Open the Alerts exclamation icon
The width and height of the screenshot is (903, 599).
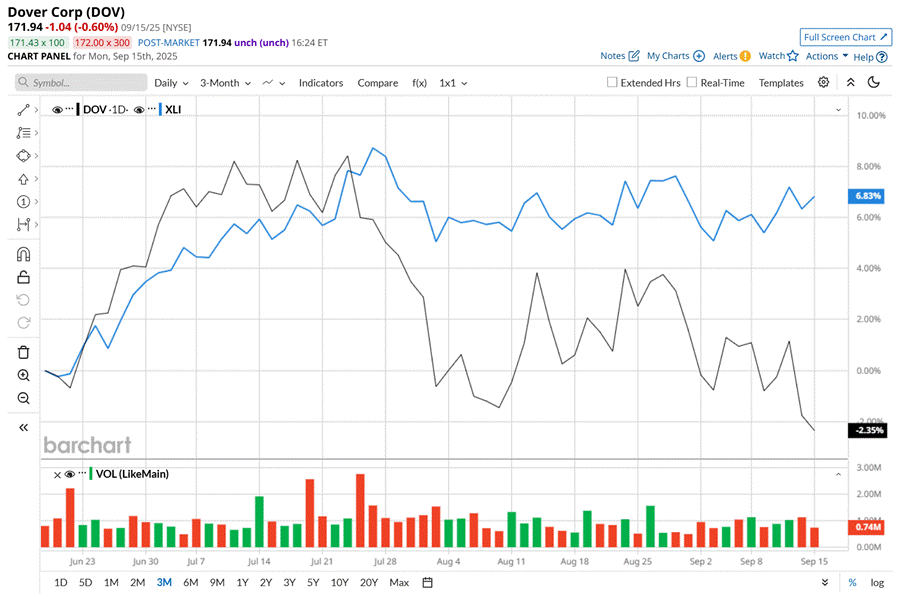(745, 56)
